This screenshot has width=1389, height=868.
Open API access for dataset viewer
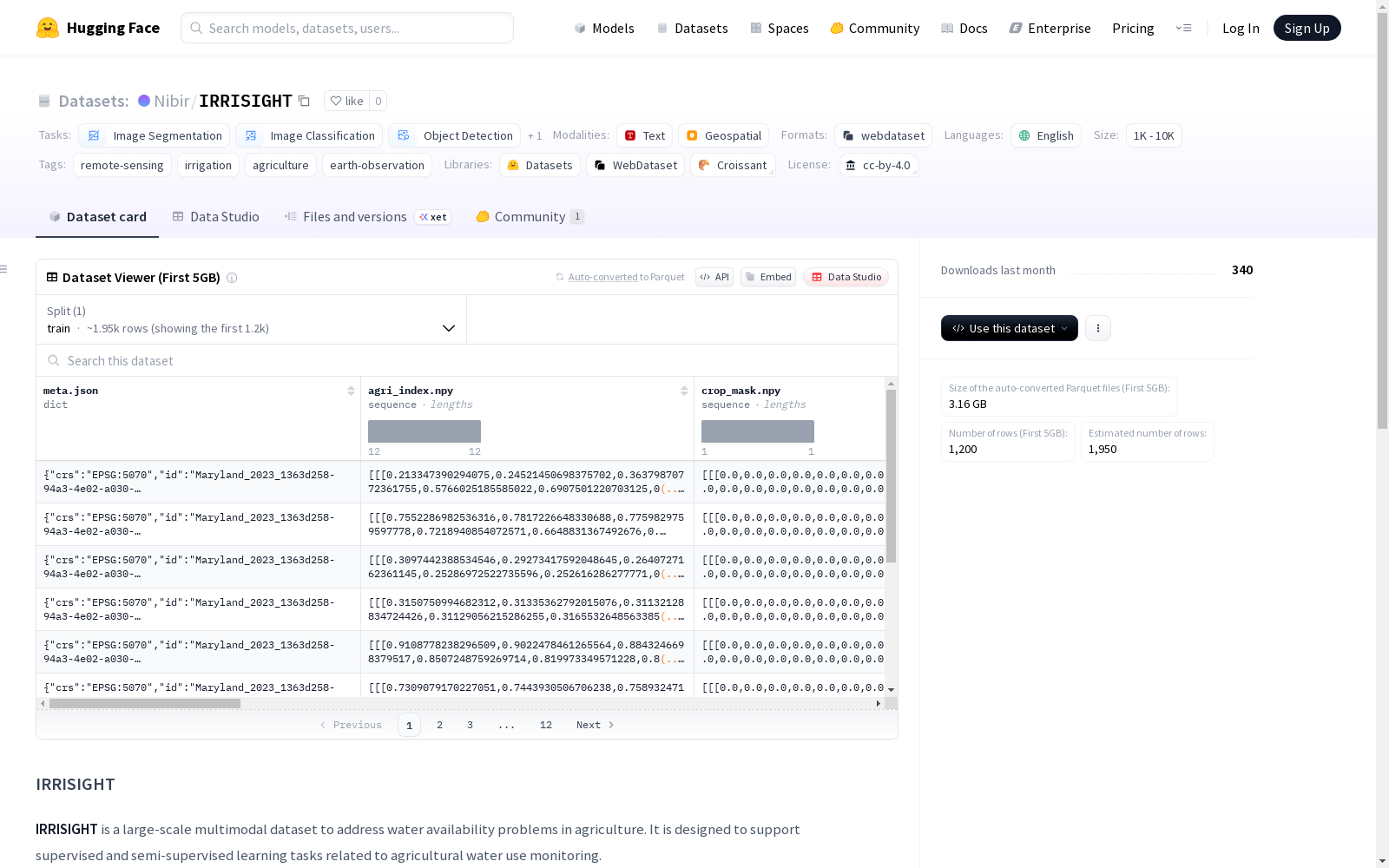[714, 277]
